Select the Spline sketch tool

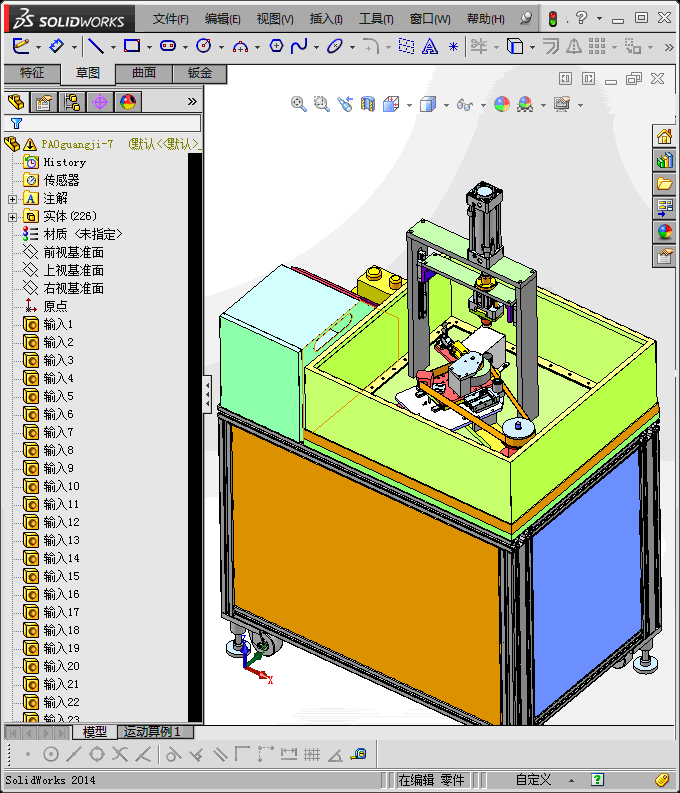[298, 46]
